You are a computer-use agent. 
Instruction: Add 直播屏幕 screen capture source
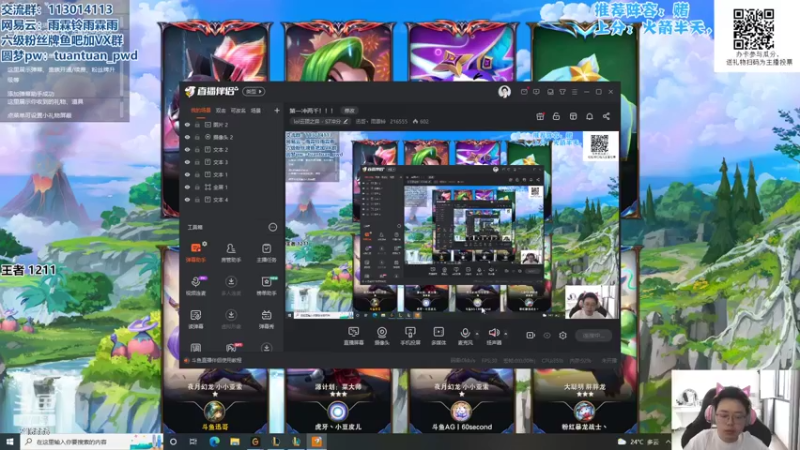coord(353,336)
